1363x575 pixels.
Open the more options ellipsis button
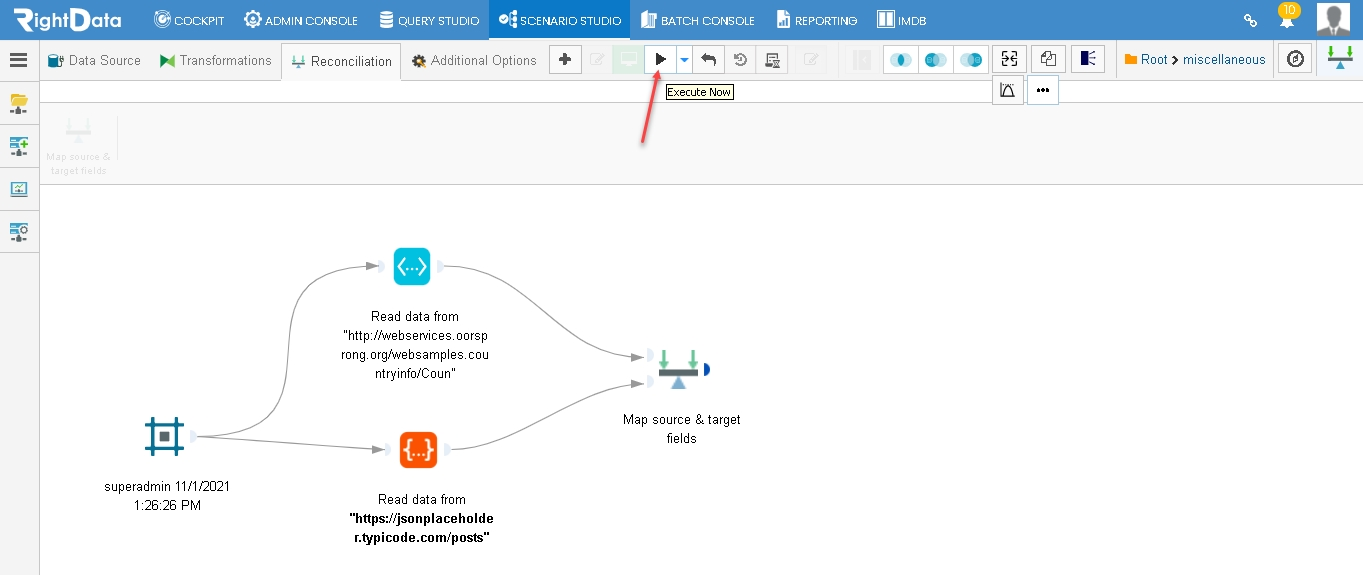(1042, 90)
